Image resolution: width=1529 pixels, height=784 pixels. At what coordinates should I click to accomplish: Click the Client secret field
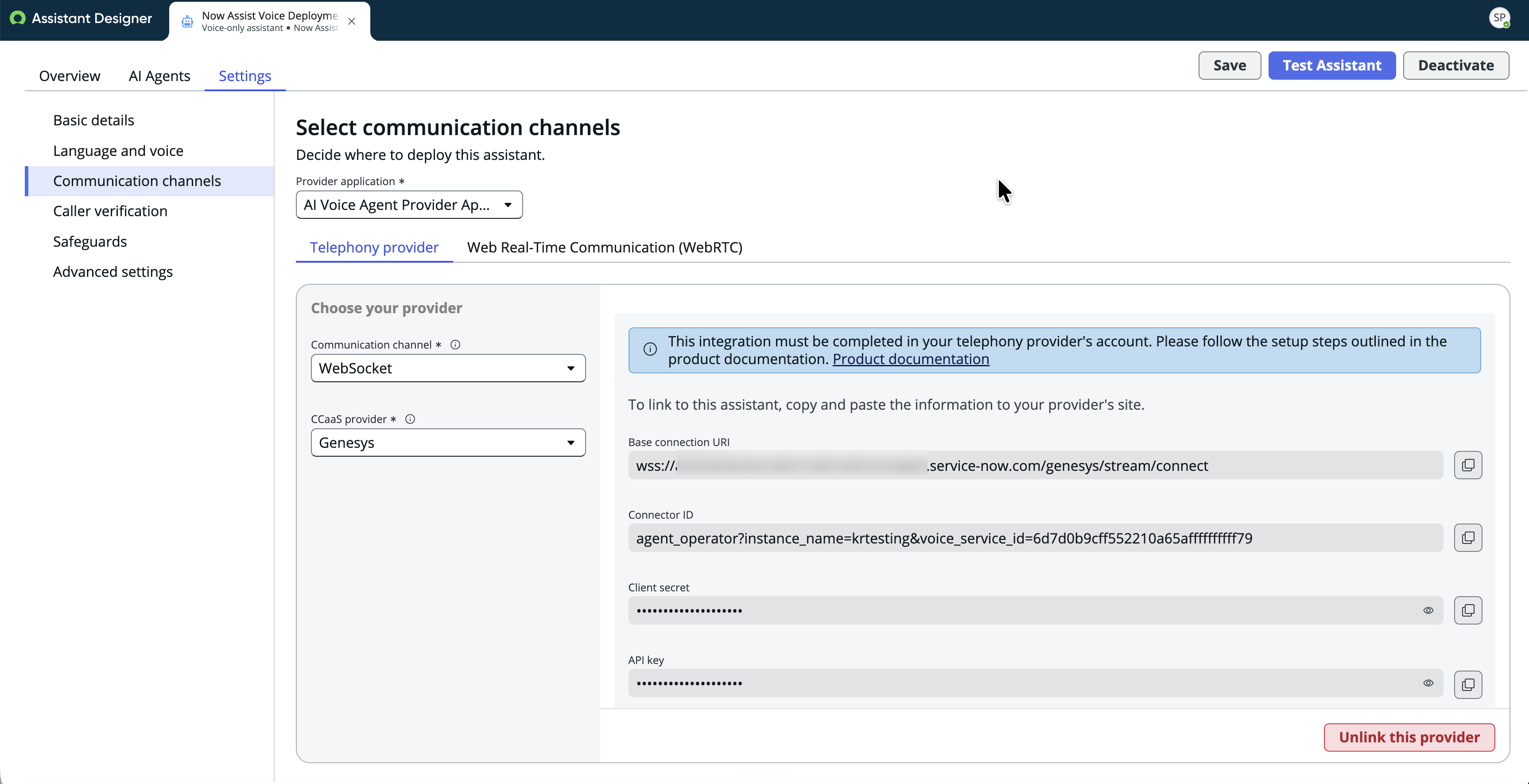1036,610
